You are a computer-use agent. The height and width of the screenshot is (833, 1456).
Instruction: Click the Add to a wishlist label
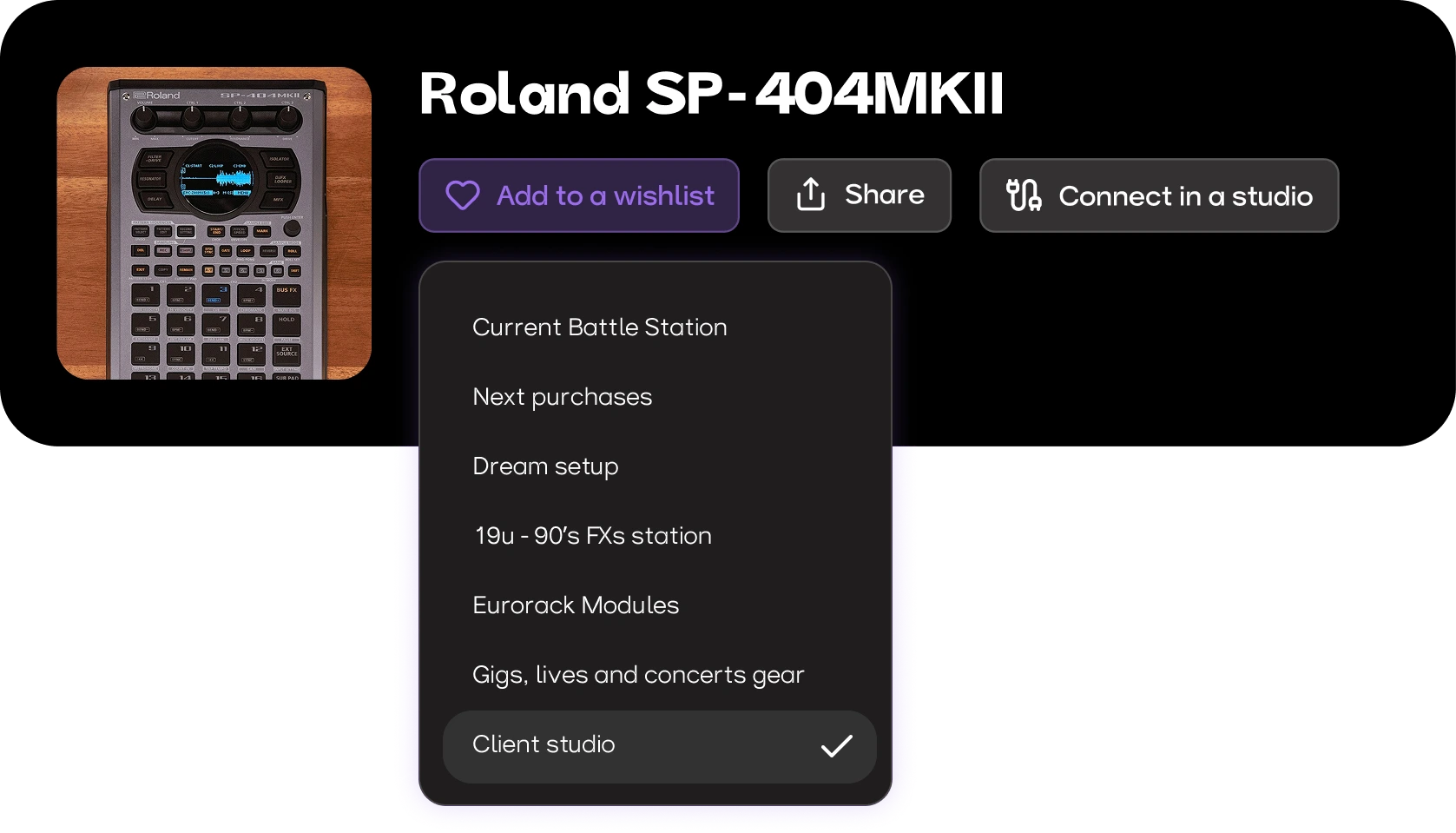pyautogui.click(x=606, y=195)
